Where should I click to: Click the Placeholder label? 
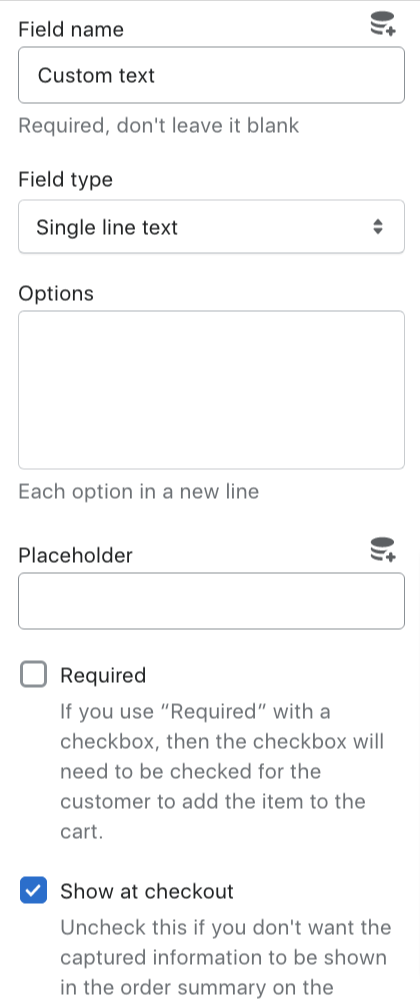[75, 555]
